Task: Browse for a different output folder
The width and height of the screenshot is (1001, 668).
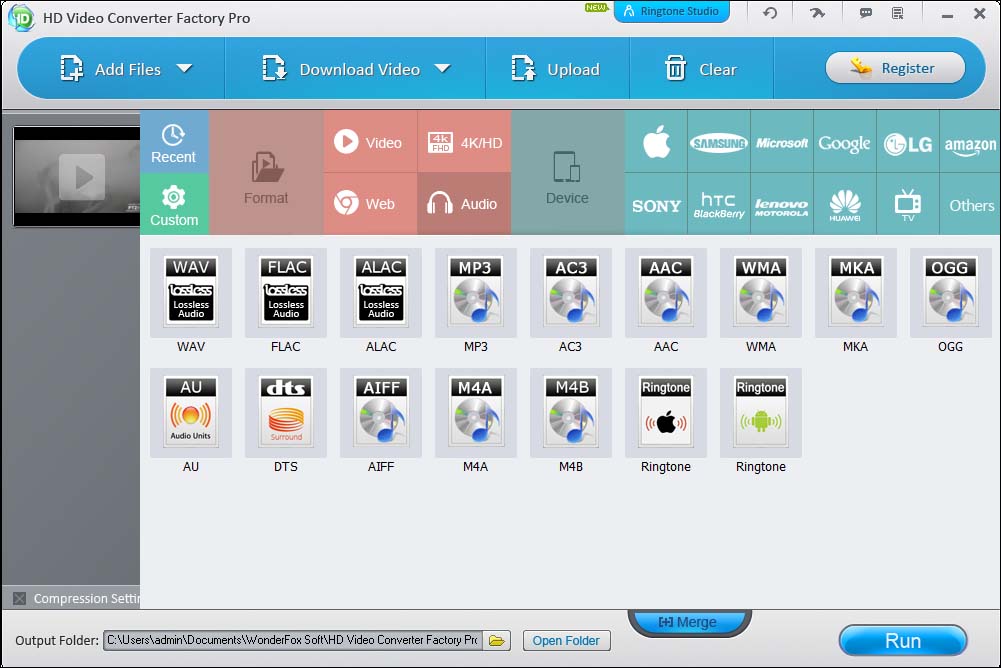Action: (496, 640)
